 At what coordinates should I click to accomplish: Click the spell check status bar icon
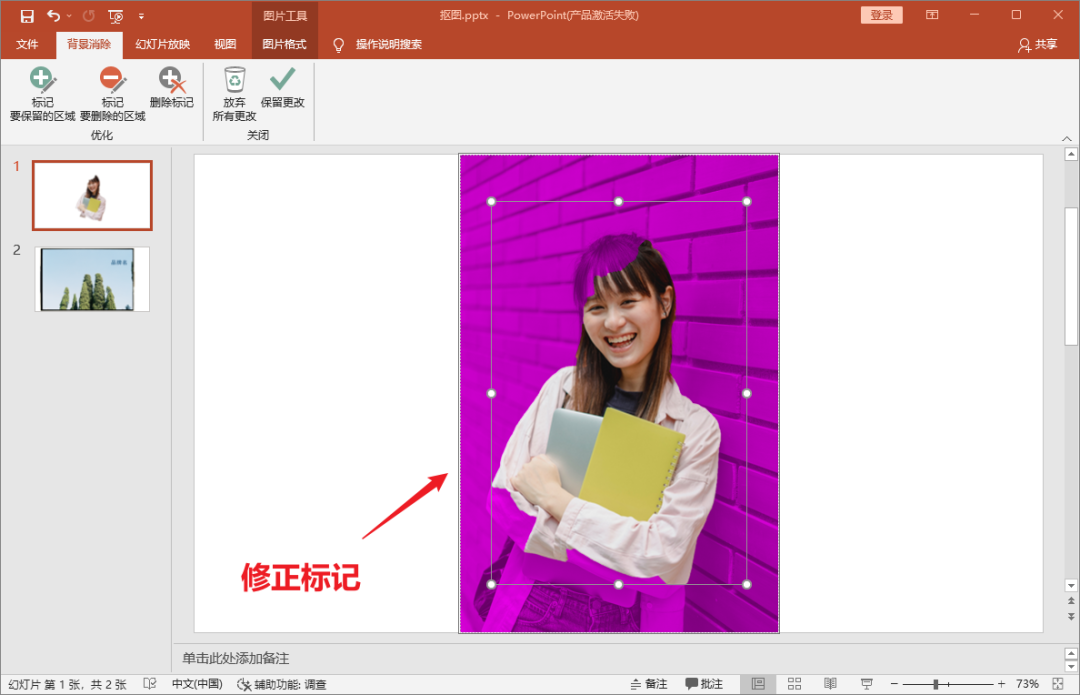pos(149,684)
